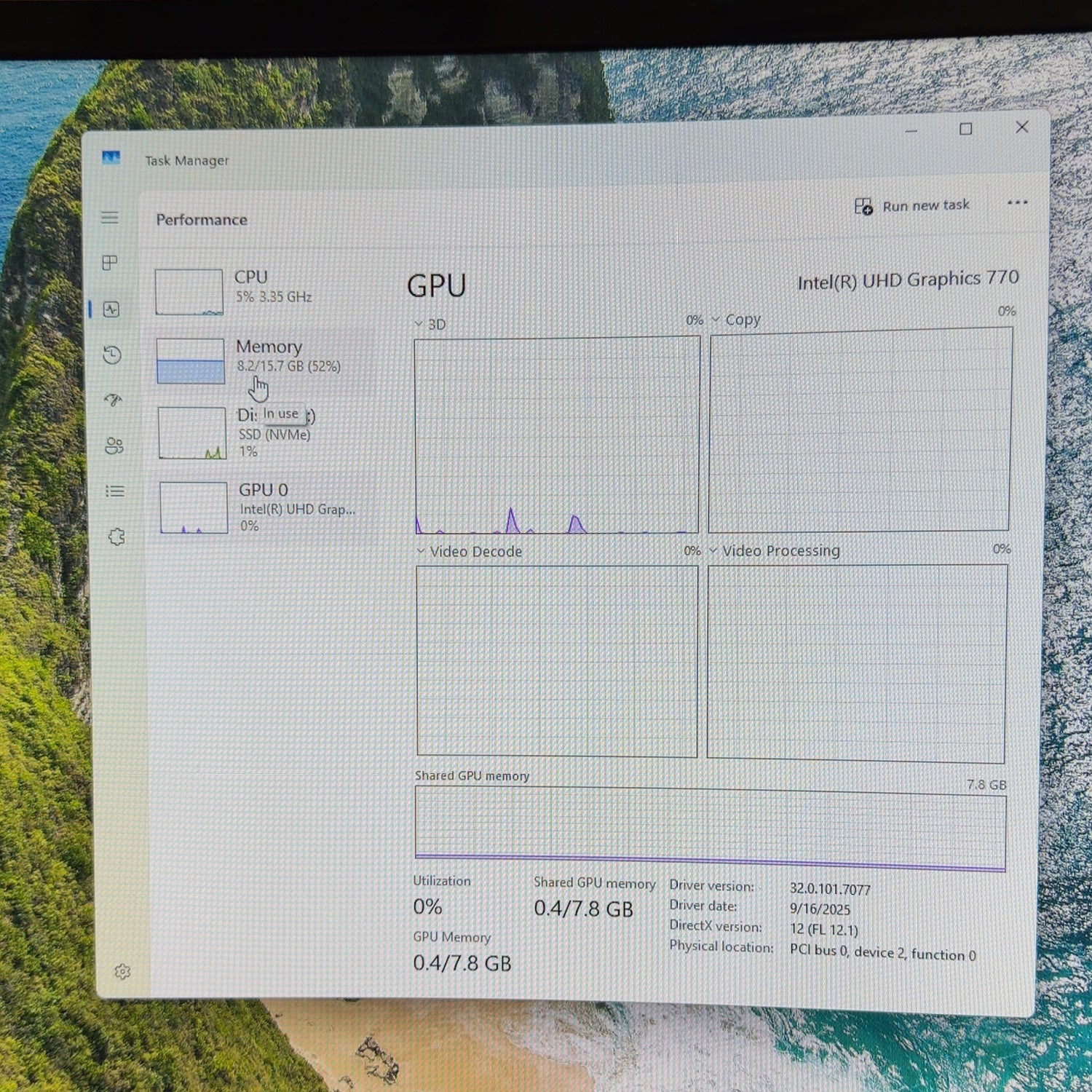Open the App history page icon

[x=112, y=355]
